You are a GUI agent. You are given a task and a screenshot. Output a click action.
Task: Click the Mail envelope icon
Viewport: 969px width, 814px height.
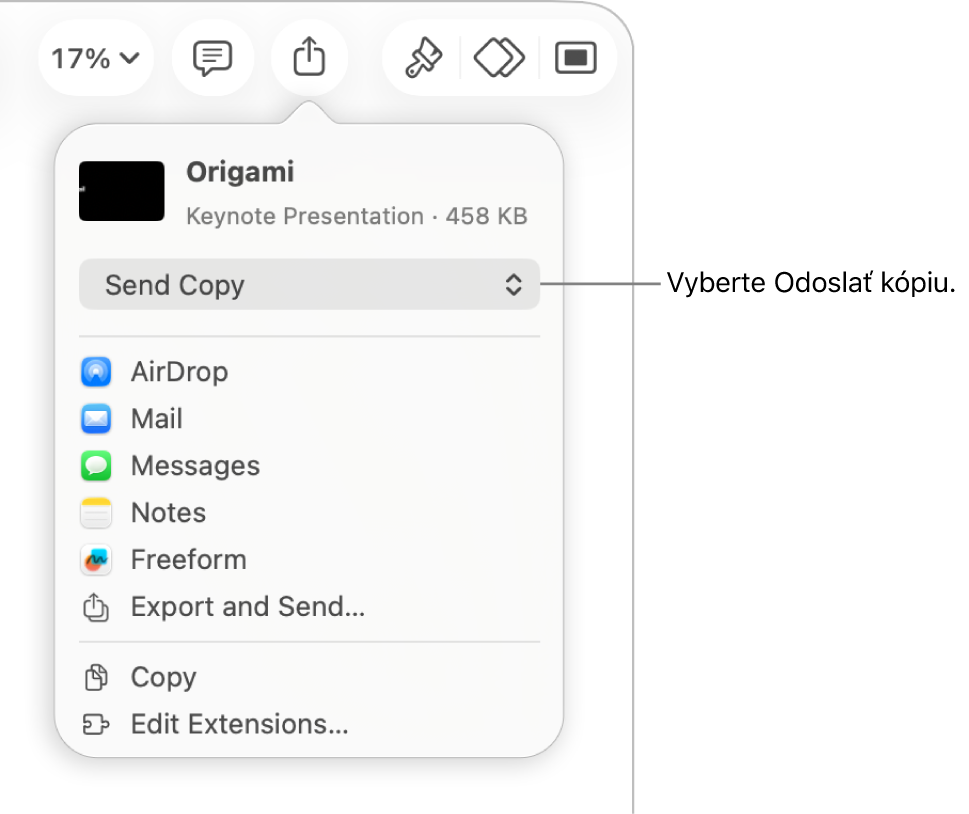coord(96,419)
